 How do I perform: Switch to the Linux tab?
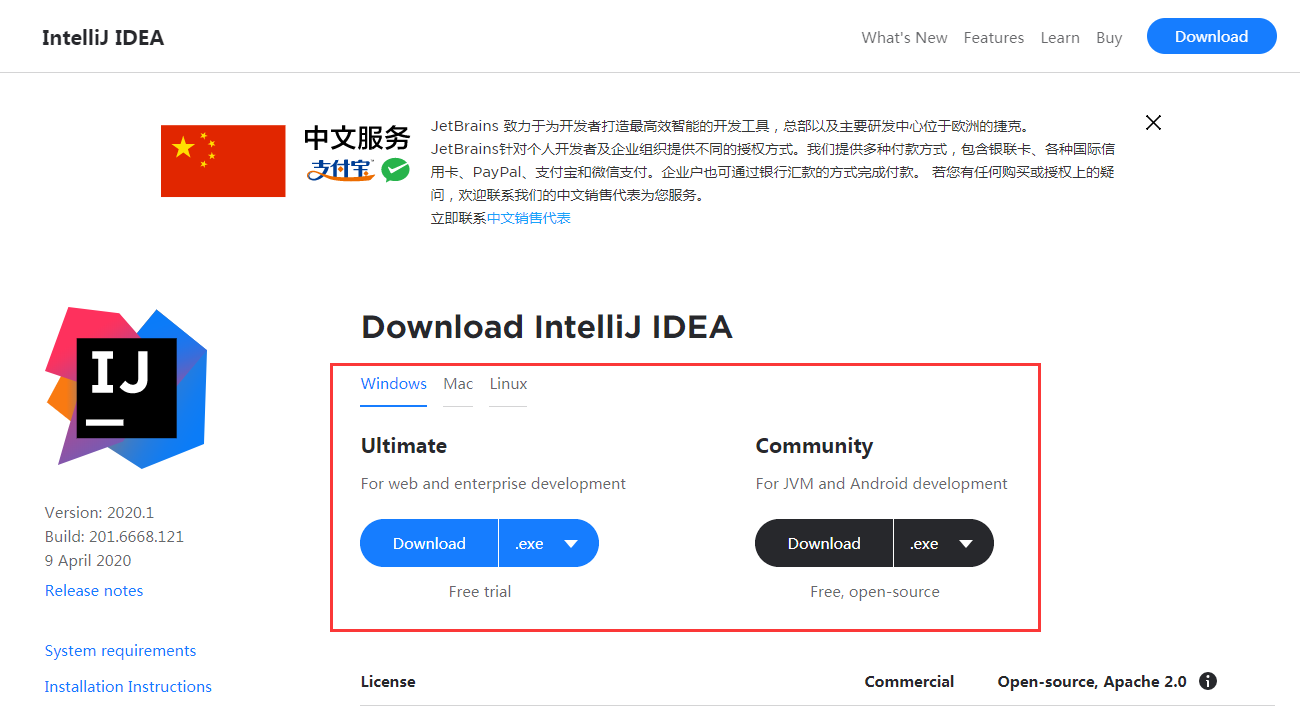tap(508, 384)
